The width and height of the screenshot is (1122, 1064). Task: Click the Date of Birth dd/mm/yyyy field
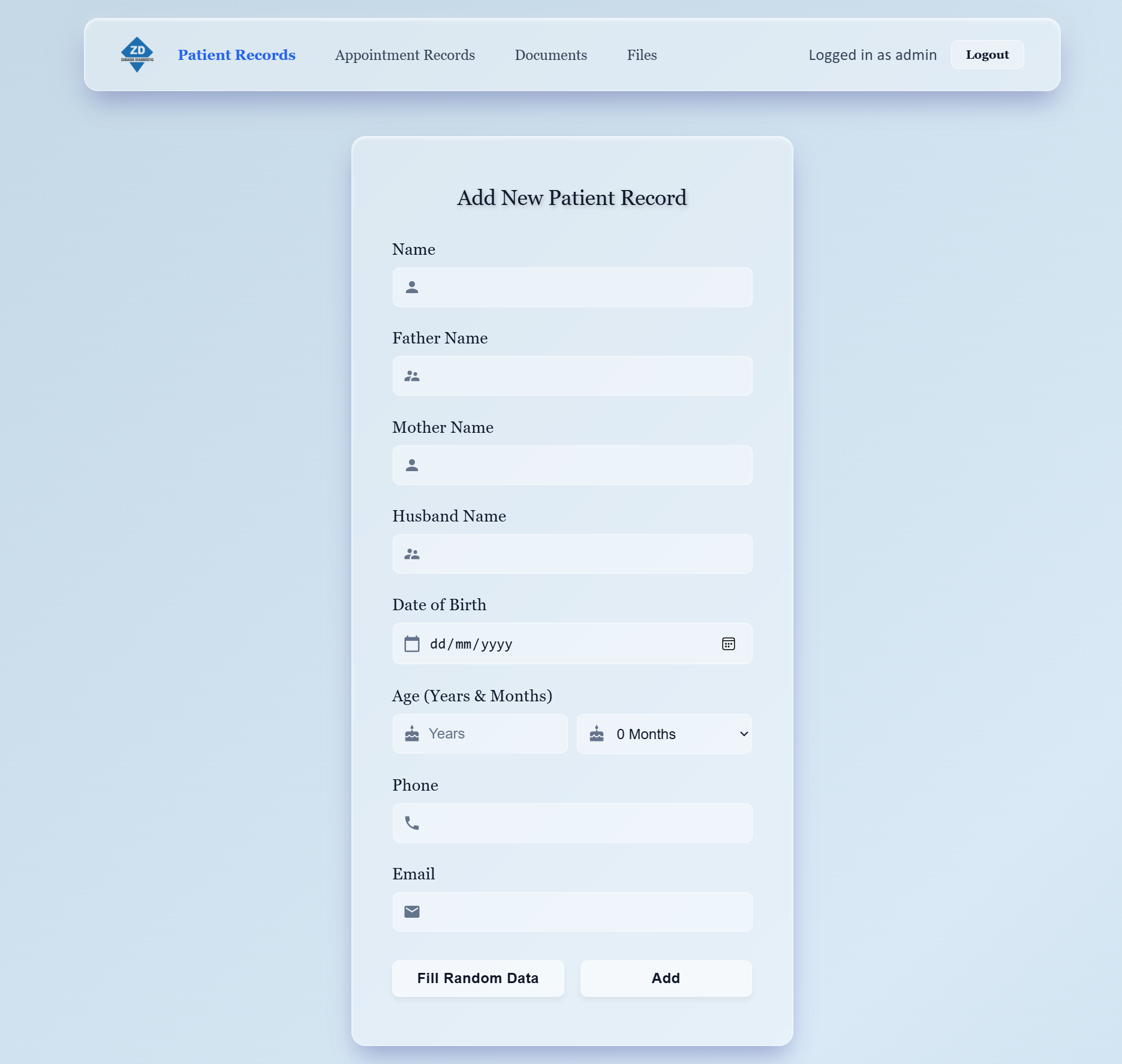point(572,644)
